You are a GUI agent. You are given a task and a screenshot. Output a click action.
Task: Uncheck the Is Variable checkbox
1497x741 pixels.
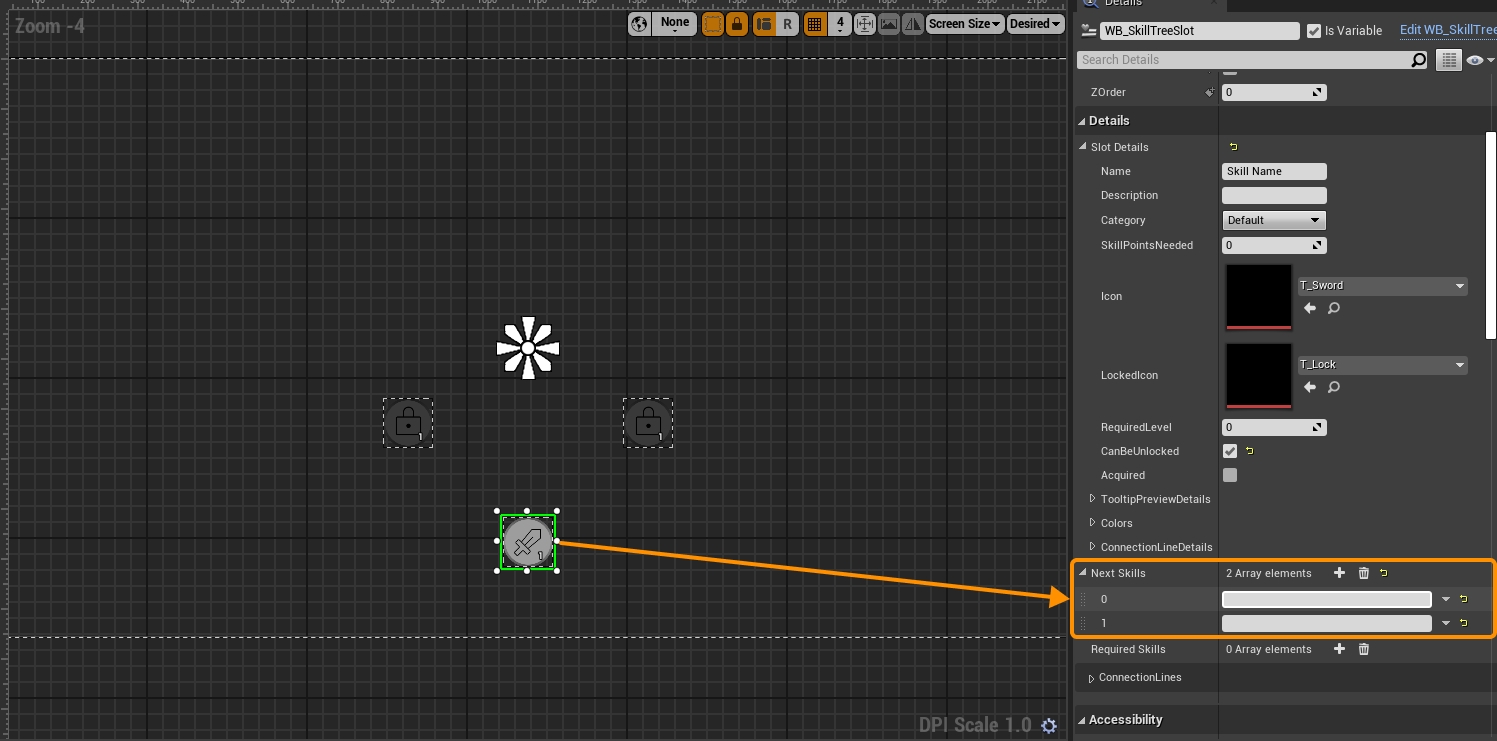point(1314,31)
